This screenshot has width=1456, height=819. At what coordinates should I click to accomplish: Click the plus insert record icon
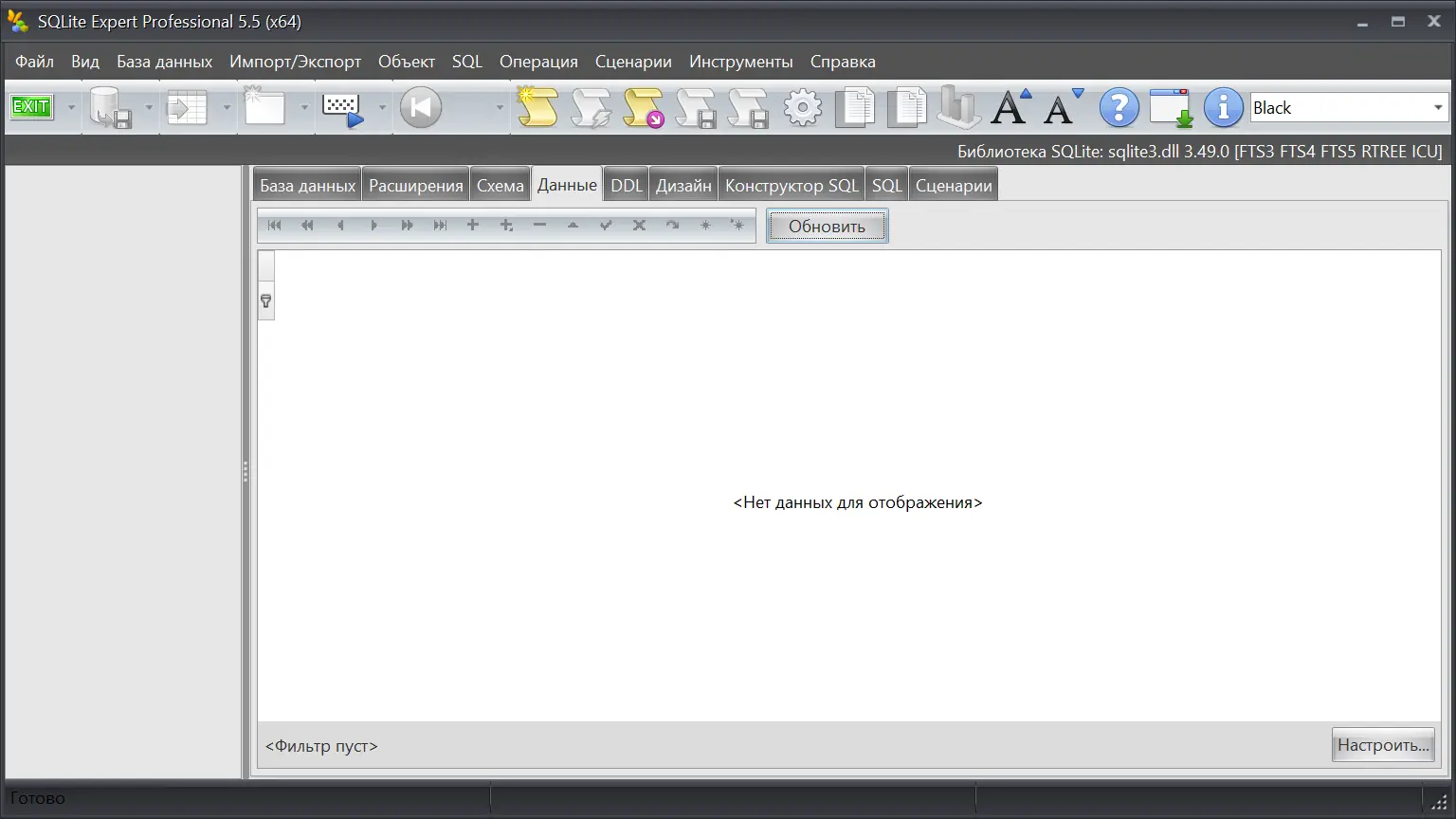tap(473, 226)
